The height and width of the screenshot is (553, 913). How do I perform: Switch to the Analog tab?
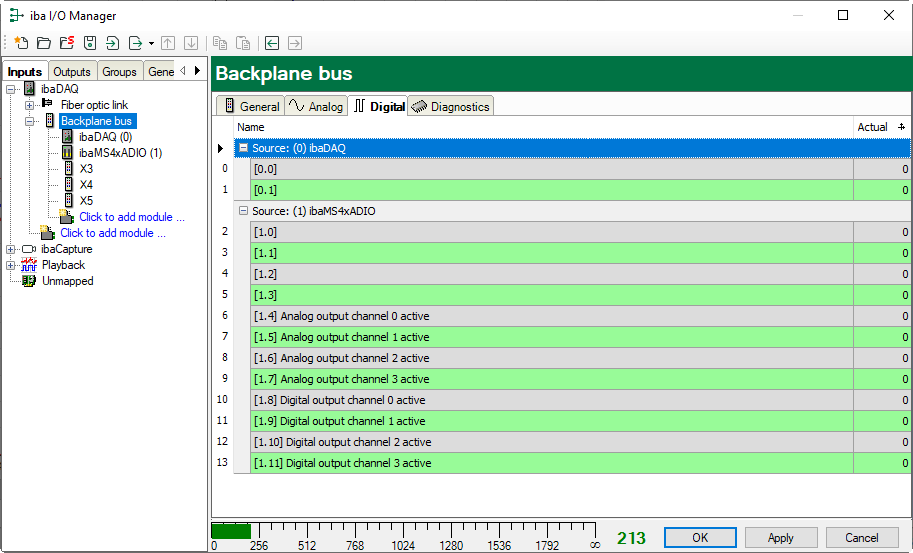pos(315,106)
